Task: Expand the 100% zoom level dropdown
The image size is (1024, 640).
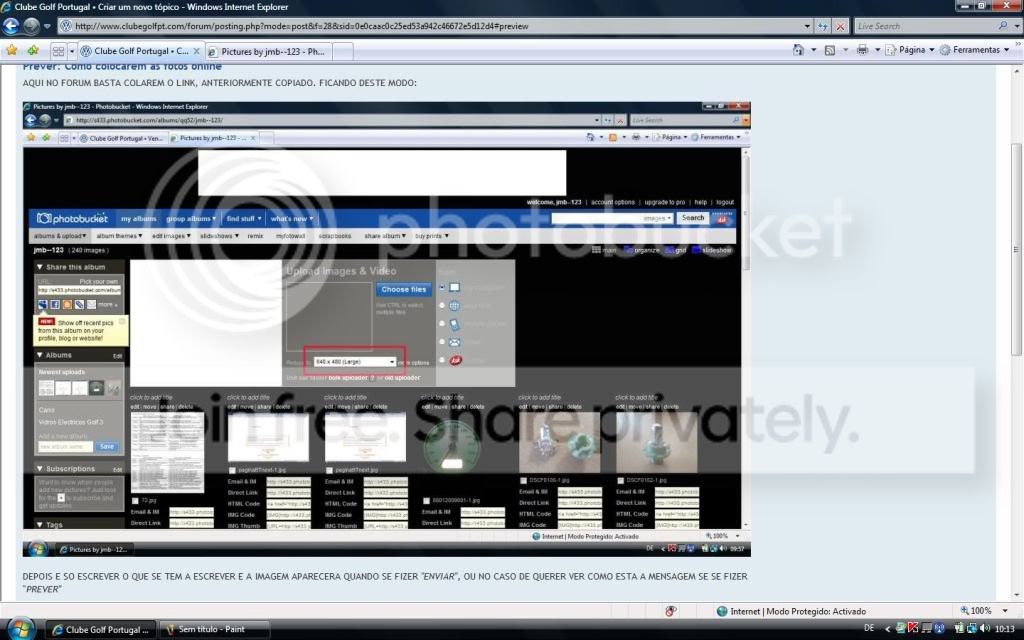Action: (x=982, y=611)
